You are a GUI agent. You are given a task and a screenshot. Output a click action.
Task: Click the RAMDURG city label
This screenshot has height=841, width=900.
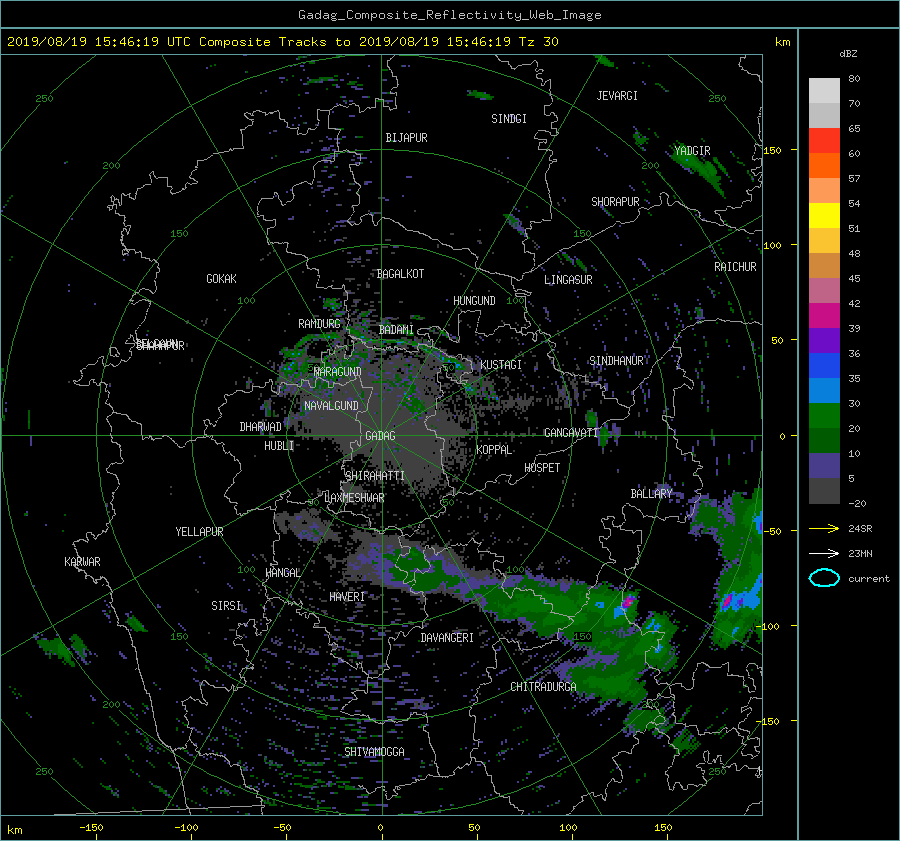click(319, 324)
